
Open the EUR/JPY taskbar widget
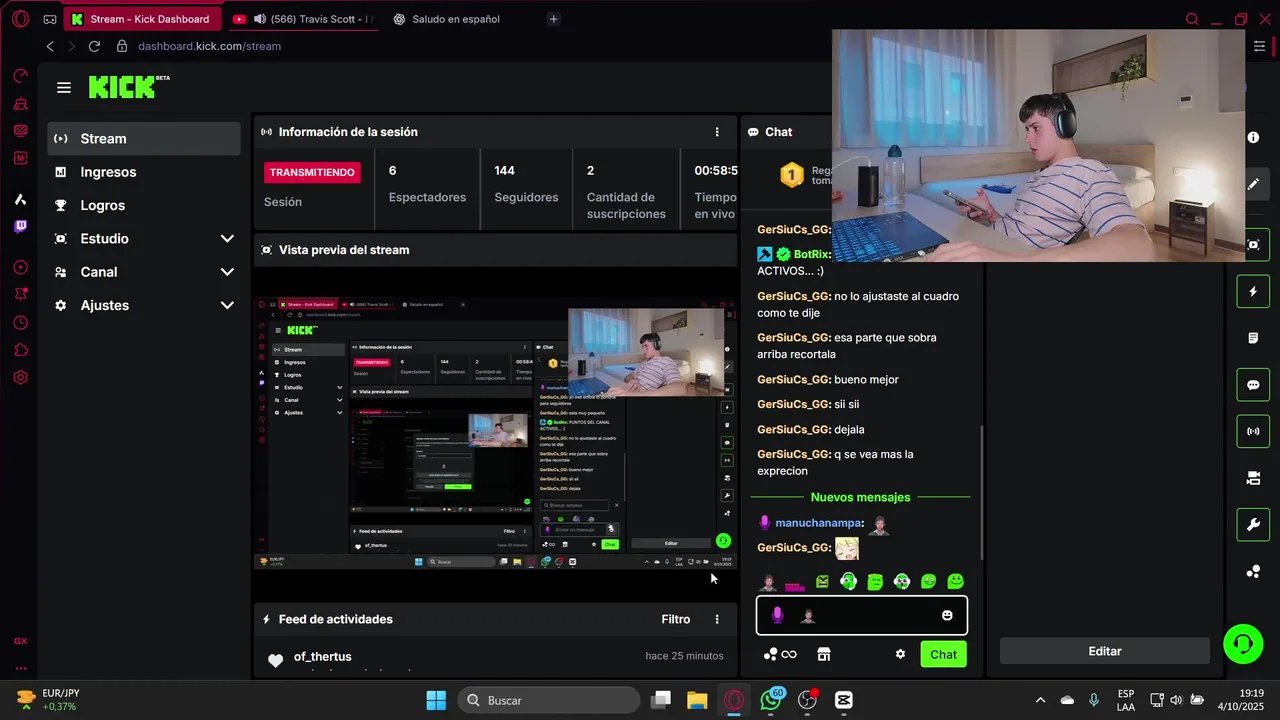[50, 700]
